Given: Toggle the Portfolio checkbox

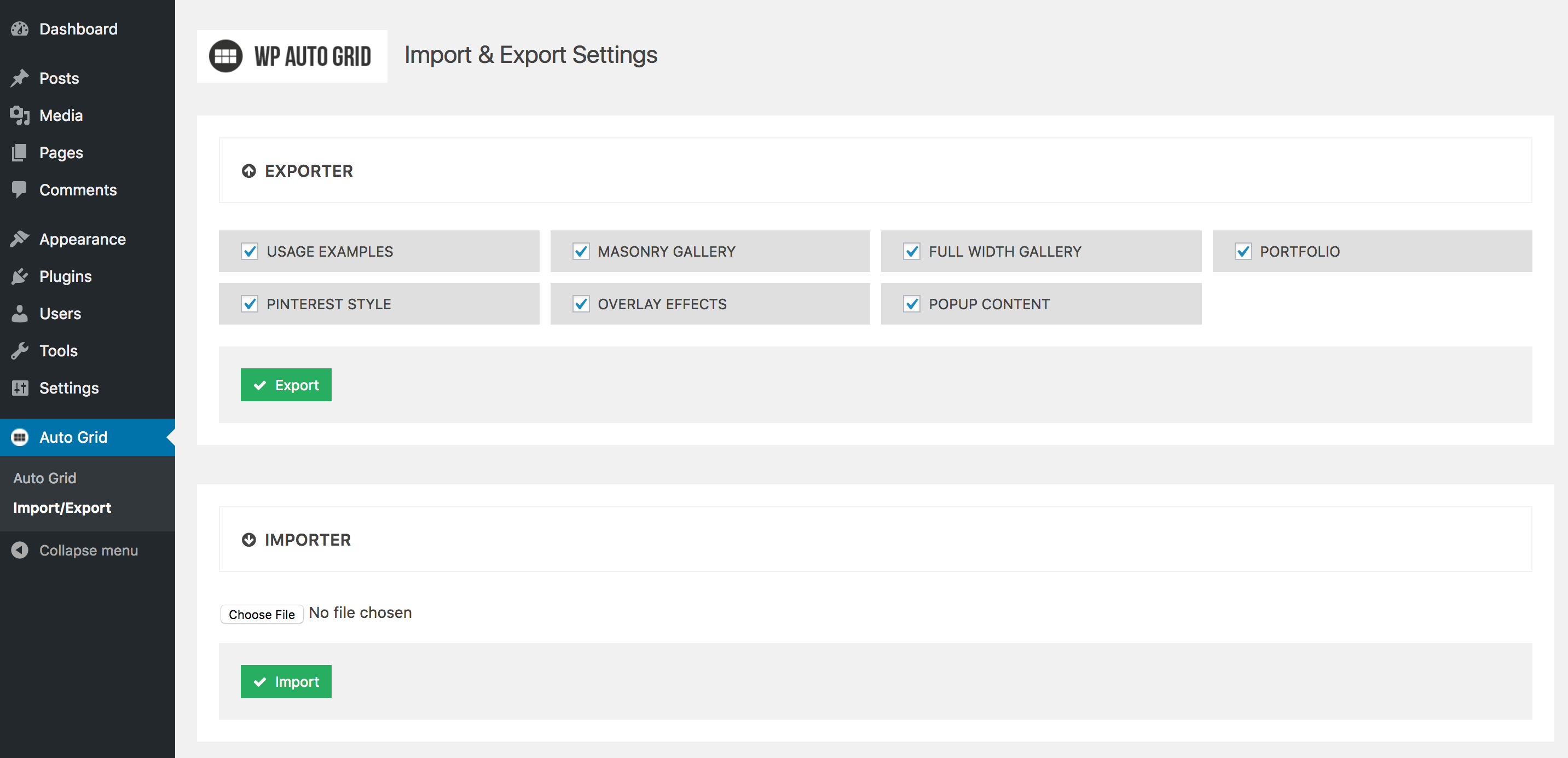Looking at the screenshot, I should coord(1243,251).
